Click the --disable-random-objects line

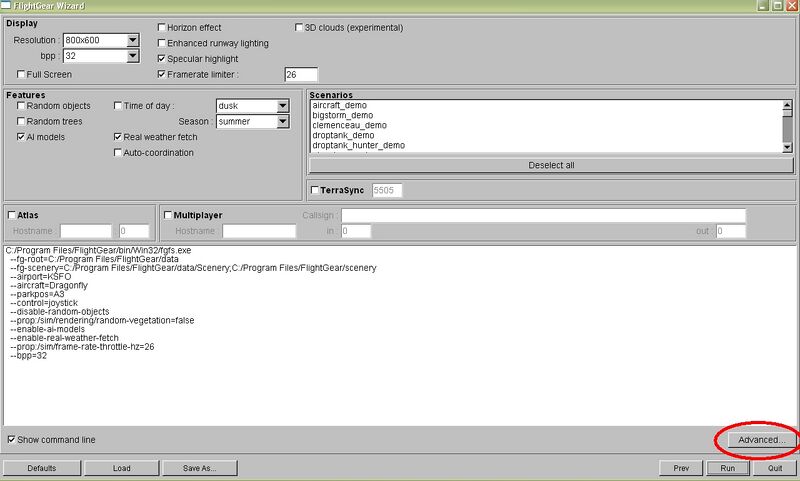pyautogui.click(x=60, y=311)
